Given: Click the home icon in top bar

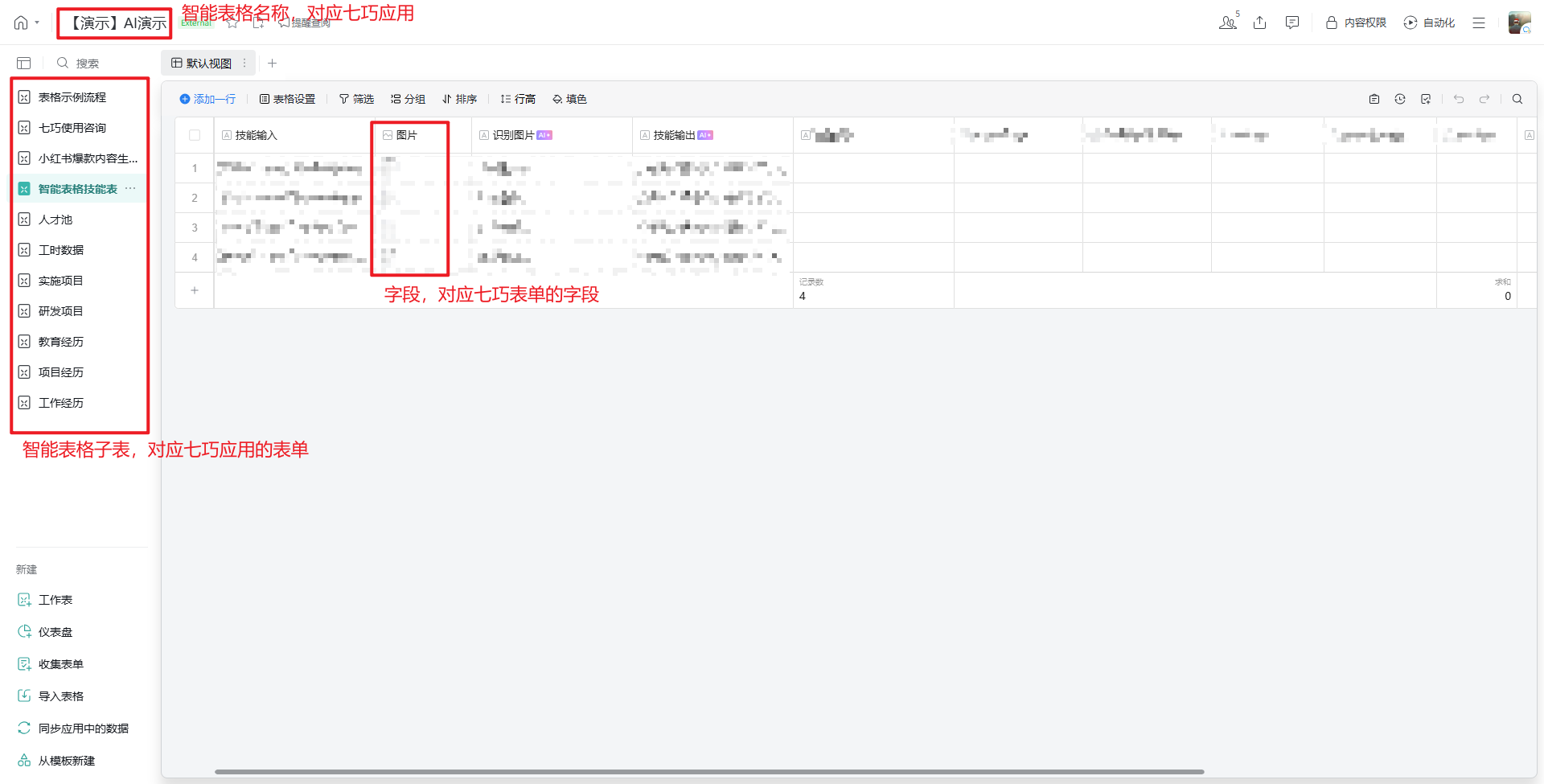Looking at the screenshot, I should pos(21,23).
